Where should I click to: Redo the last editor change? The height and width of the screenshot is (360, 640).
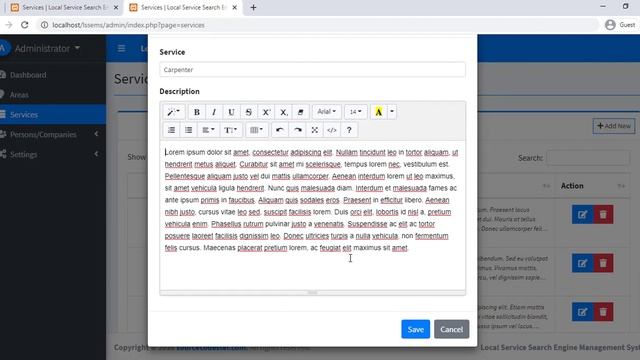298,130
